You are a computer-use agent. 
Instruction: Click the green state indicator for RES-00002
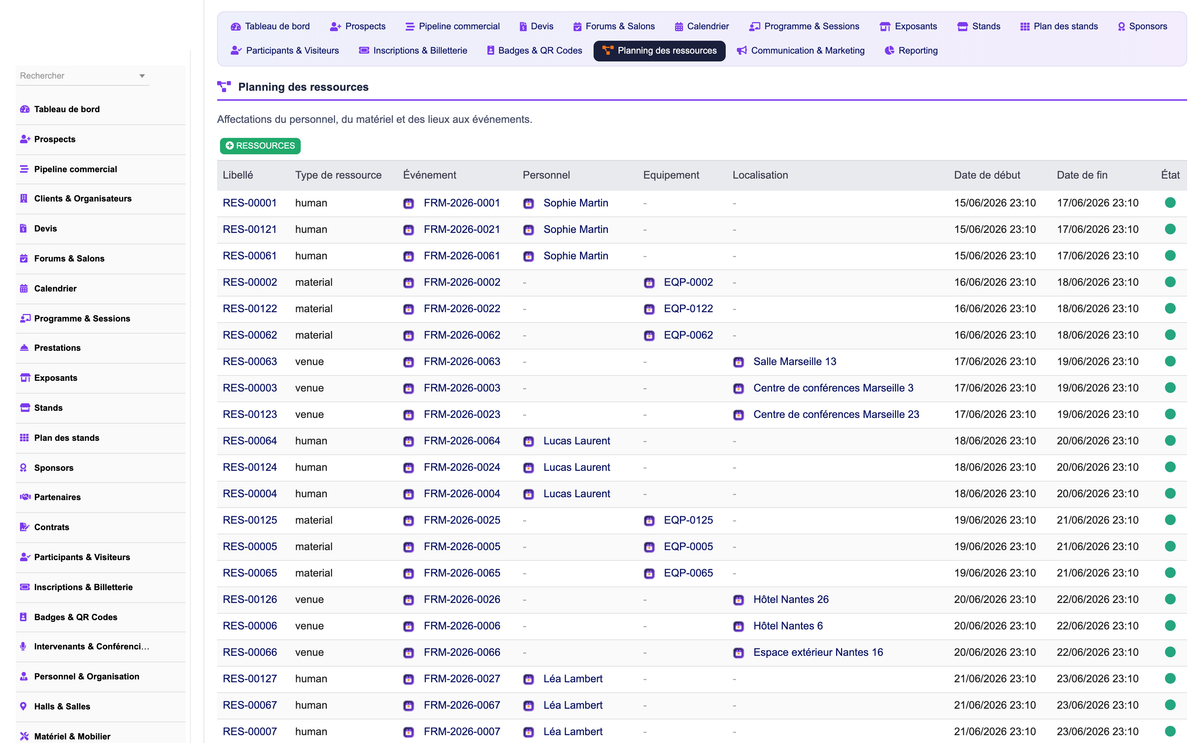(x=1170, y=282)
